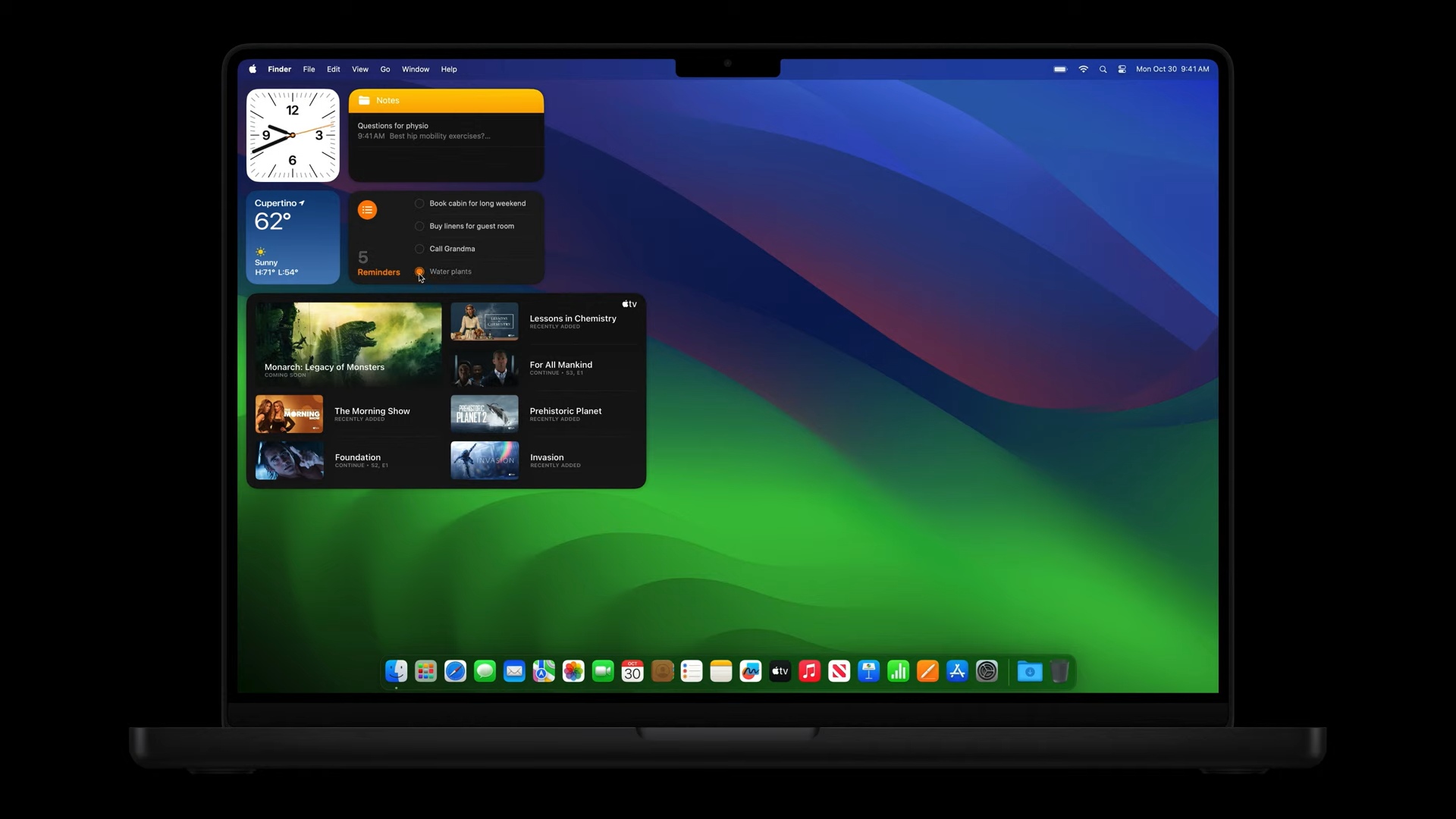The width and height of the screenshot is (1456, 819).
Task: Open Trash in the dock
Action: coord(1059,671)
